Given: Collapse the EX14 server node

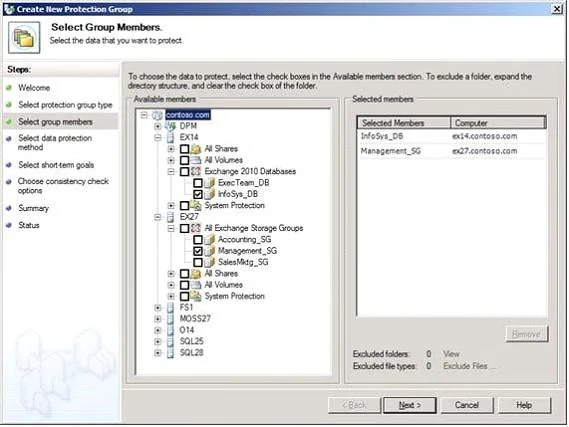Looking at the screenshot, I should (157, 137).
